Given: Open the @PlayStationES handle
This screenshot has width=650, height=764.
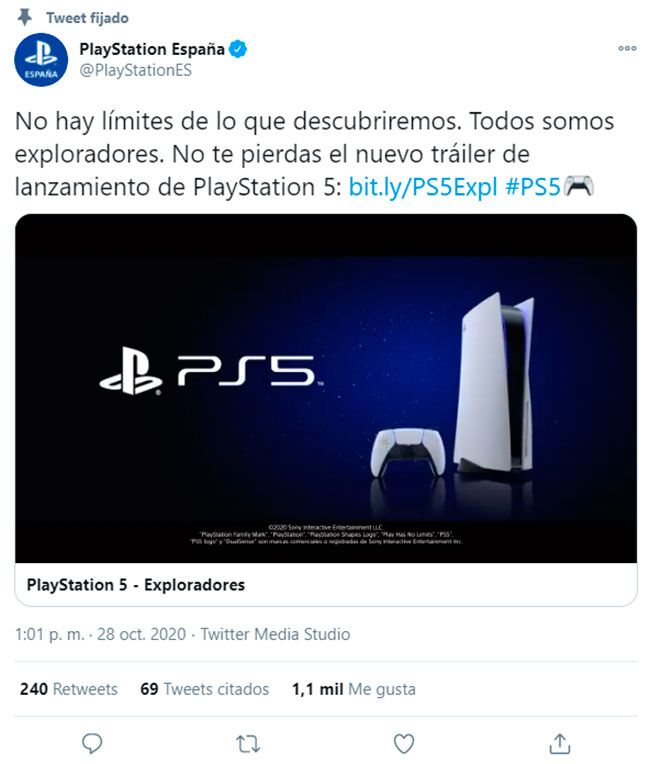Looking at the screenshot, I should click(x=135, y=70).
